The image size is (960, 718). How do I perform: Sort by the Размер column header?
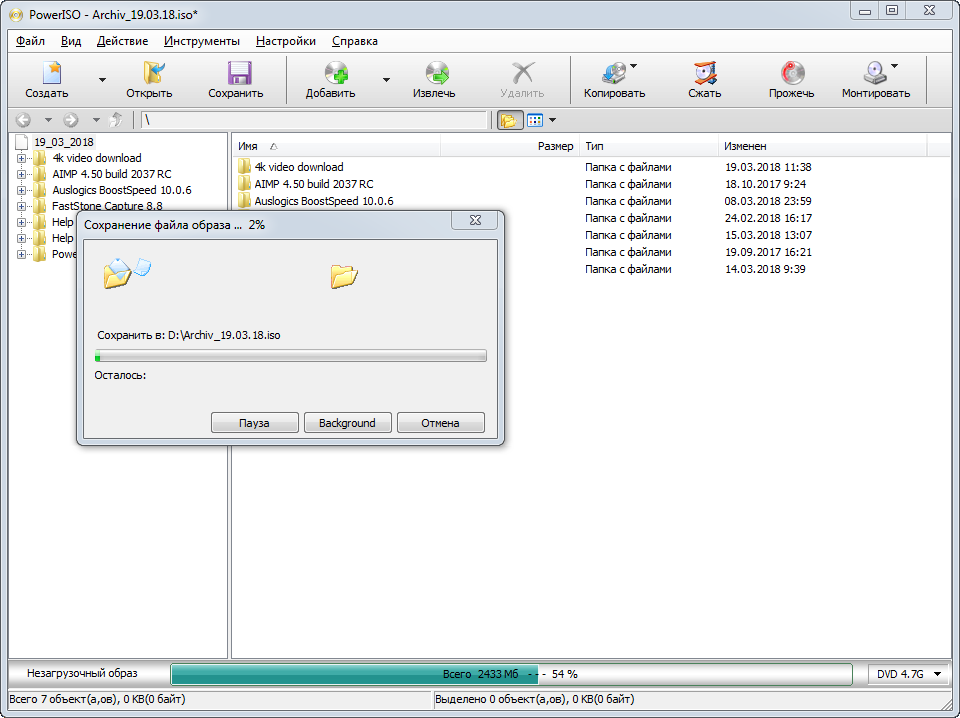click(510, 146)
